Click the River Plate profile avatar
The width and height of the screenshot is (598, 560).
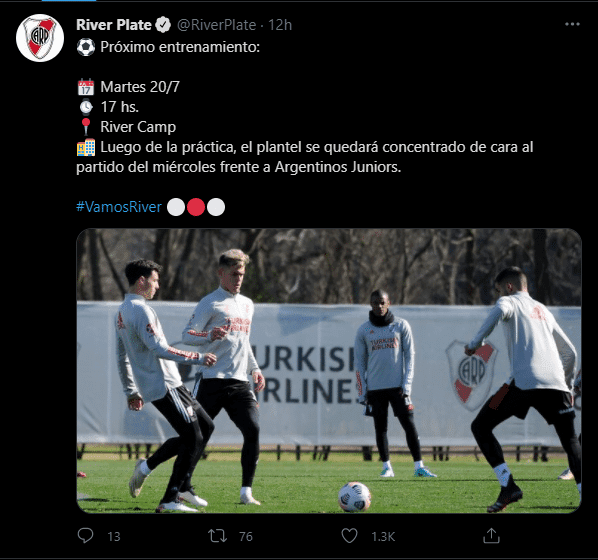pos(40,38)
